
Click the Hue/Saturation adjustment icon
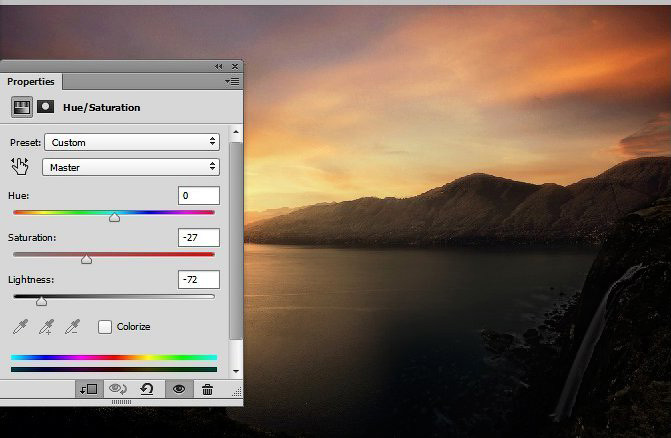tap(21, 107)
